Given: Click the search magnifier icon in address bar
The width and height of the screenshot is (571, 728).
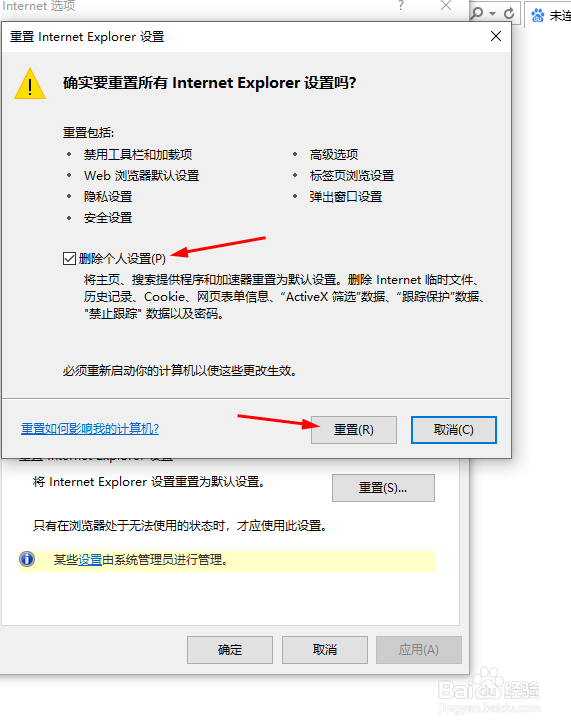Looking at the screenshot, I should (477, 13).
